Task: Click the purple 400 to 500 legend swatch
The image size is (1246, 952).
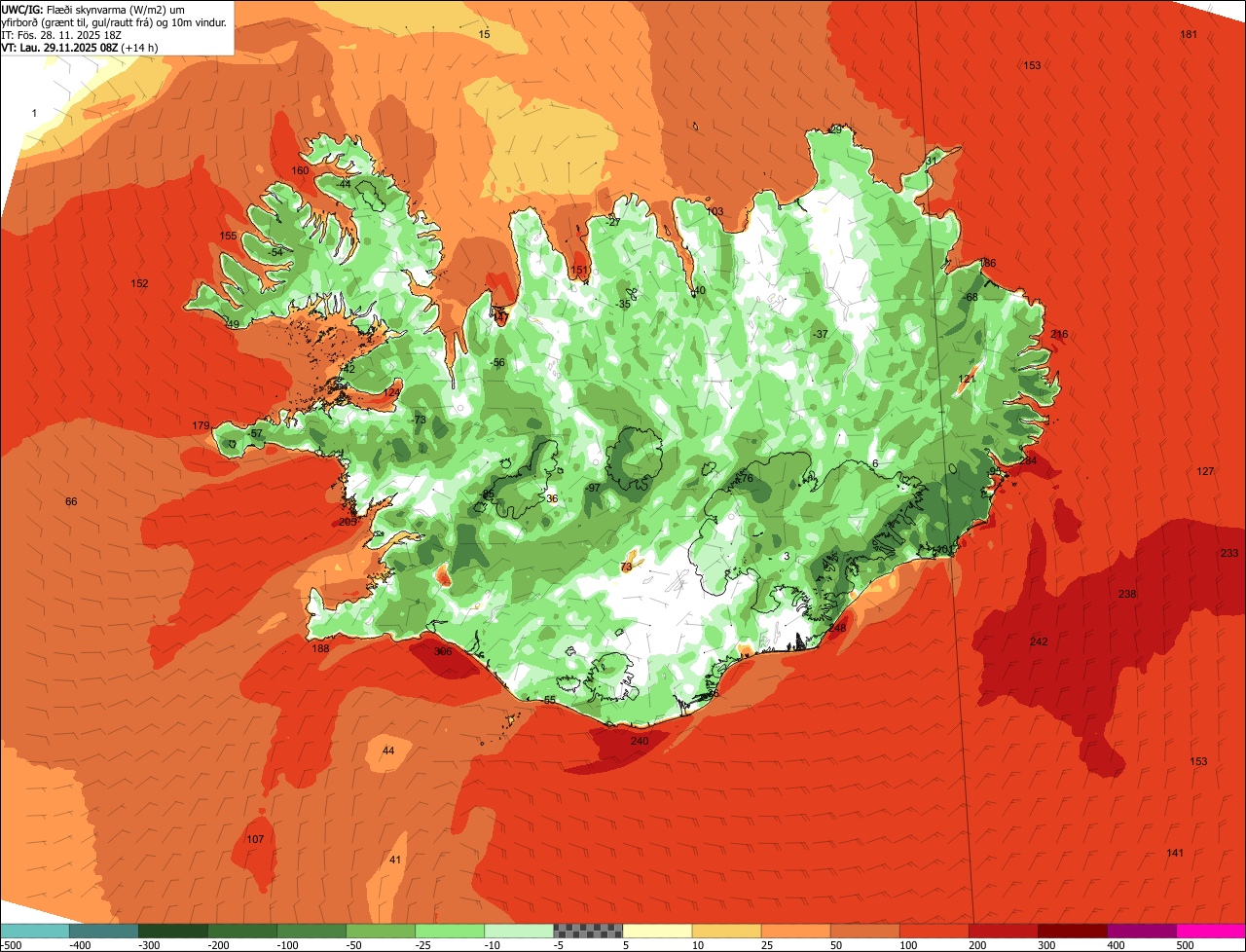Action: 1142,931
